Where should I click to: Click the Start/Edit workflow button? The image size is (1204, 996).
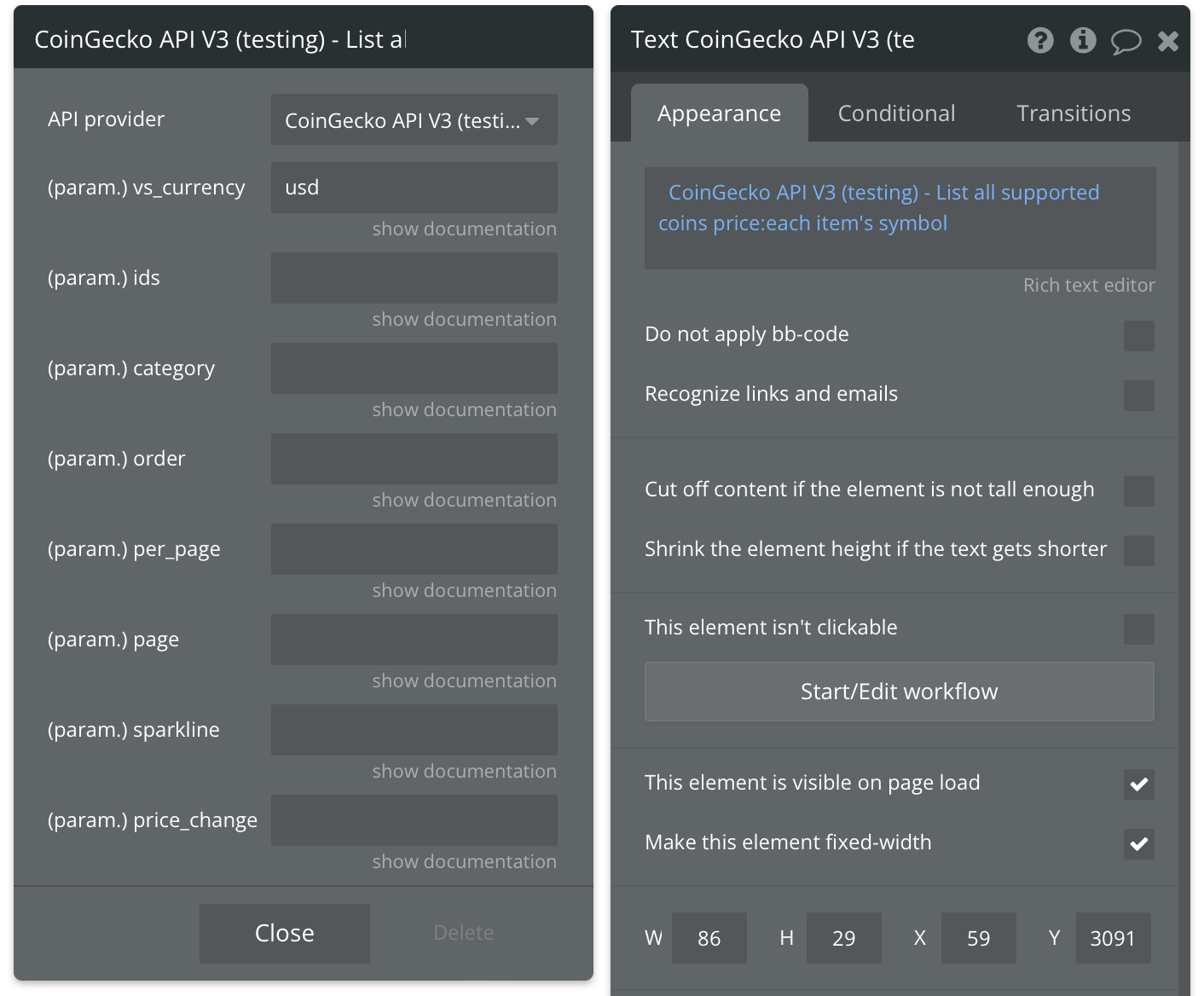coord(900,692)
